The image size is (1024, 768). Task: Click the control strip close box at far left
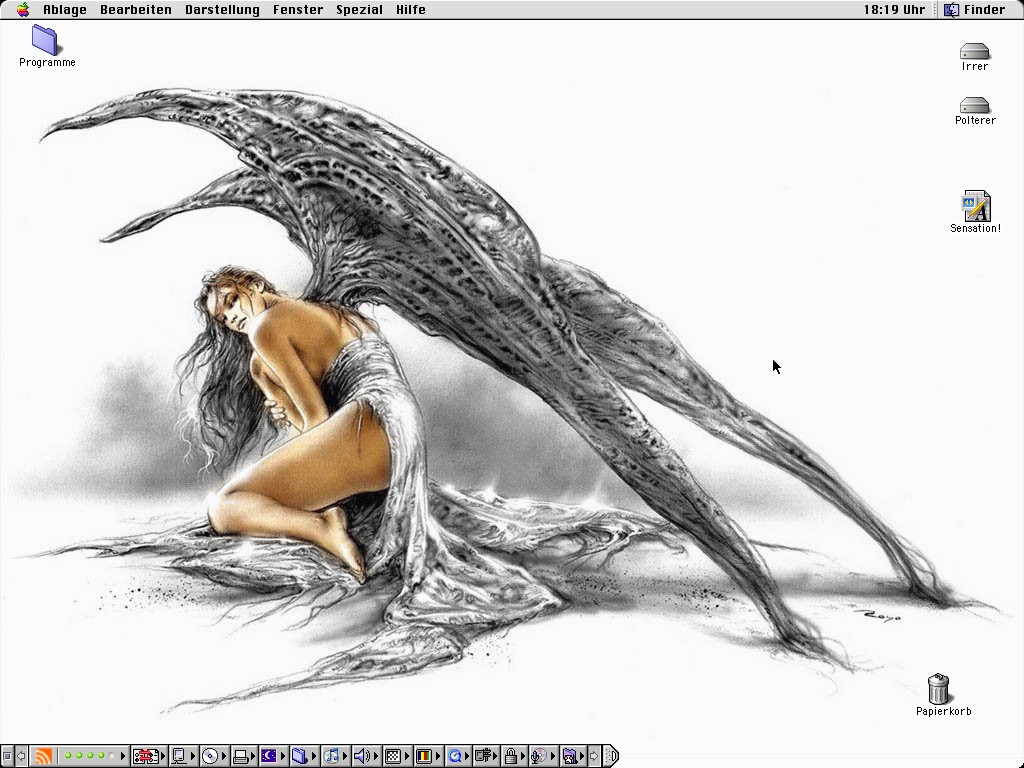click(x=7, y=756)
